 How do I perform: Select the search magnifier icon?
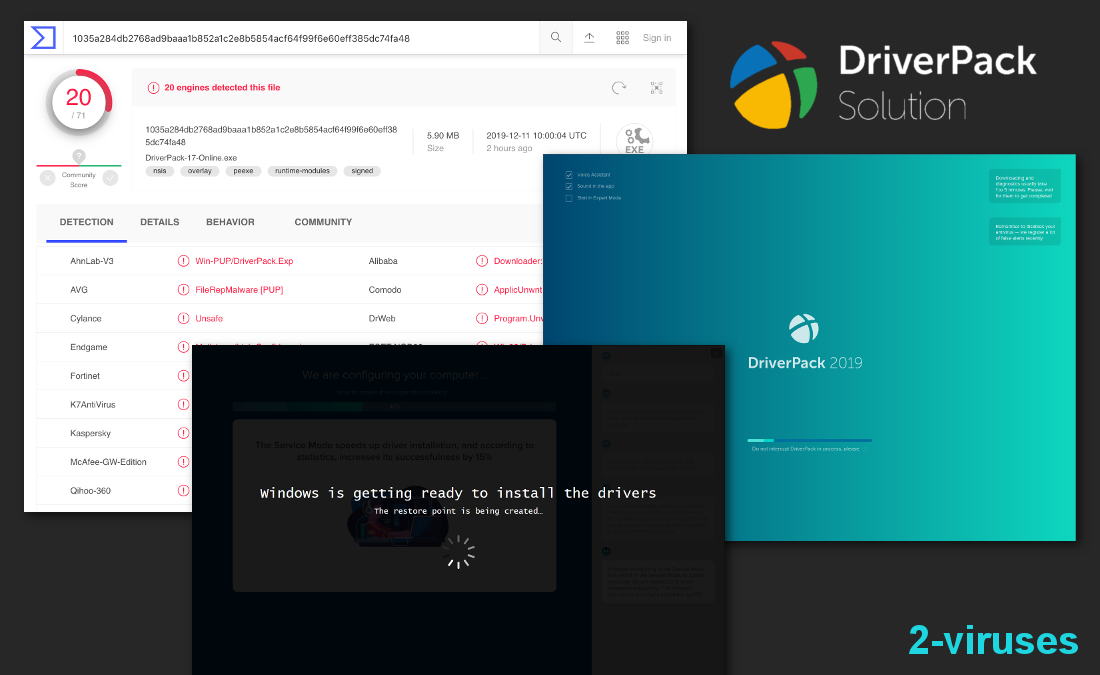click(555, 37)
